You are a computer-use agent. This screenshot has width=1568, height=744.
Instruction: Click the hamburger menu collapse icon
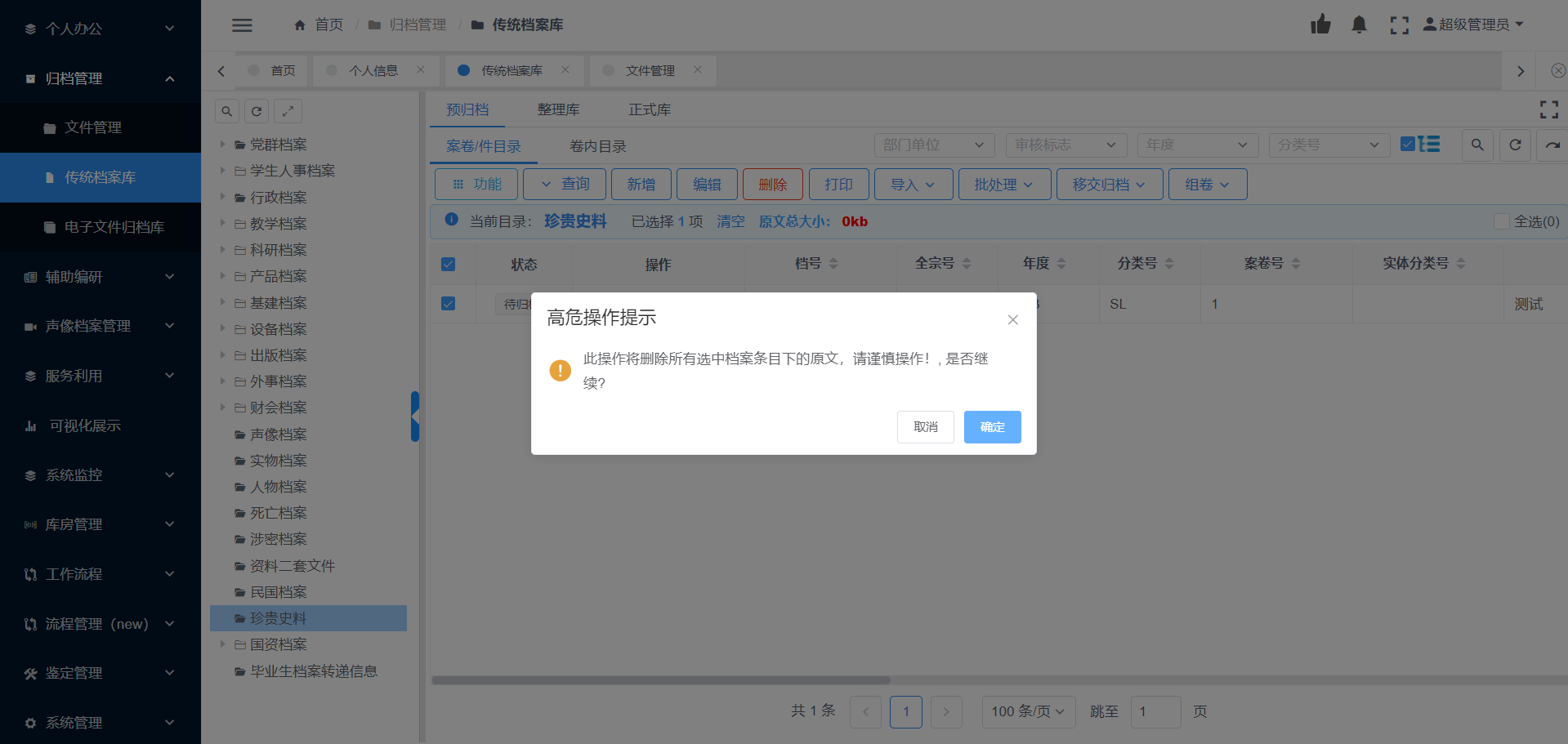[x=242, y=25]
